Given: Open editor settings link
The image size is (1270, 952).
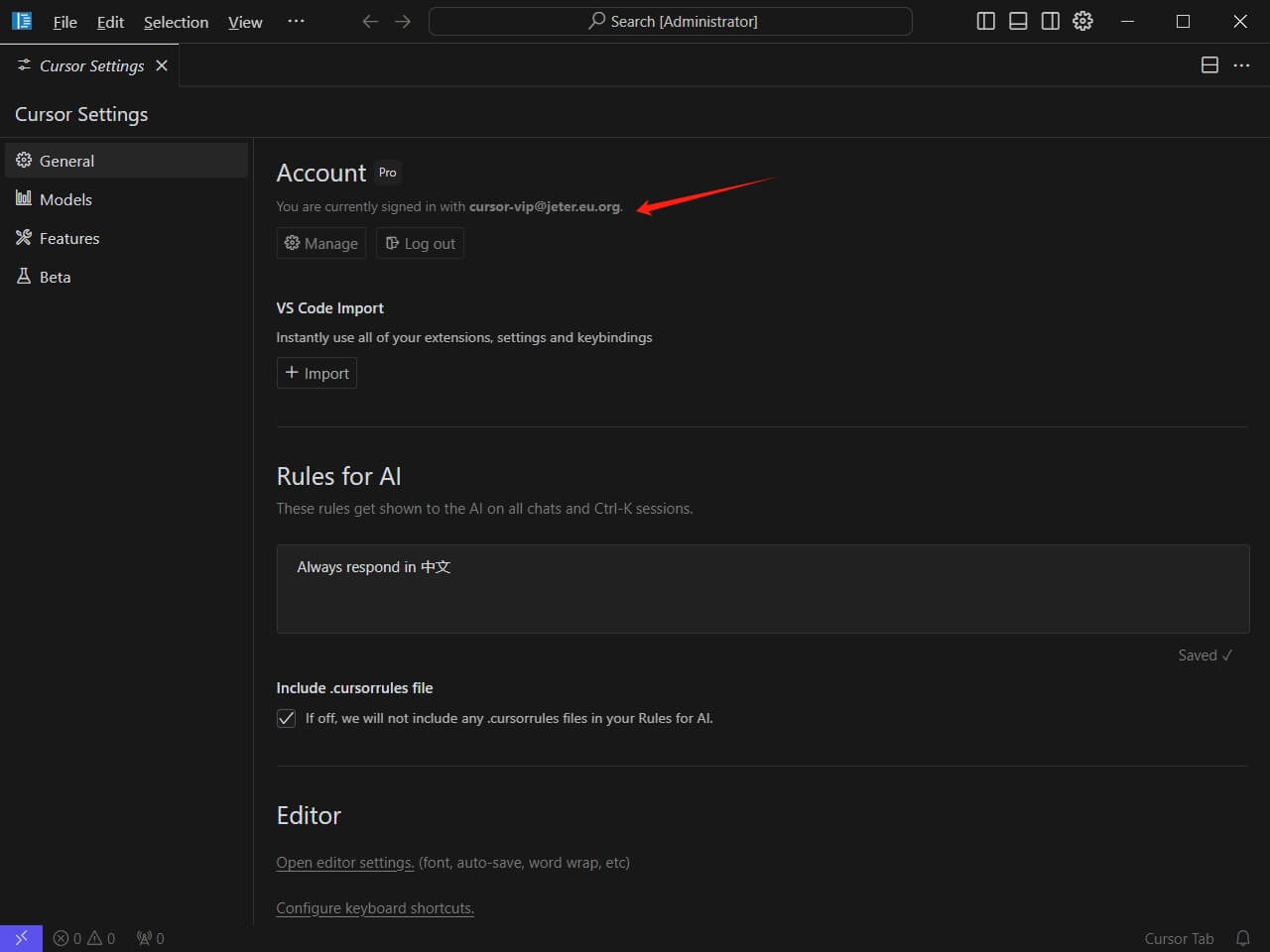Looking at the screenshot, I should pyautogui.click(x=344, y=863).
